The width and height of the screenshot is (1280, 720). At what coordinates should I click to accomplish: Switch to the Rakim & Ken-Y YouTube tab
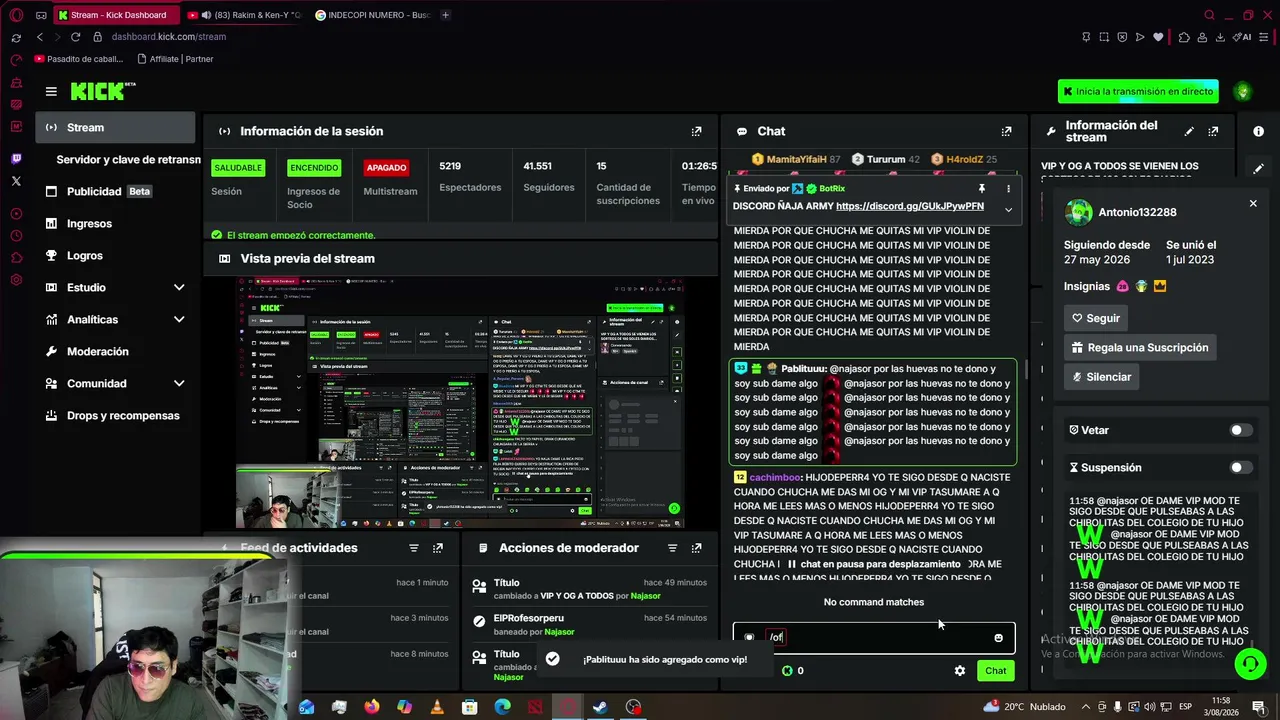pos(244,15)
